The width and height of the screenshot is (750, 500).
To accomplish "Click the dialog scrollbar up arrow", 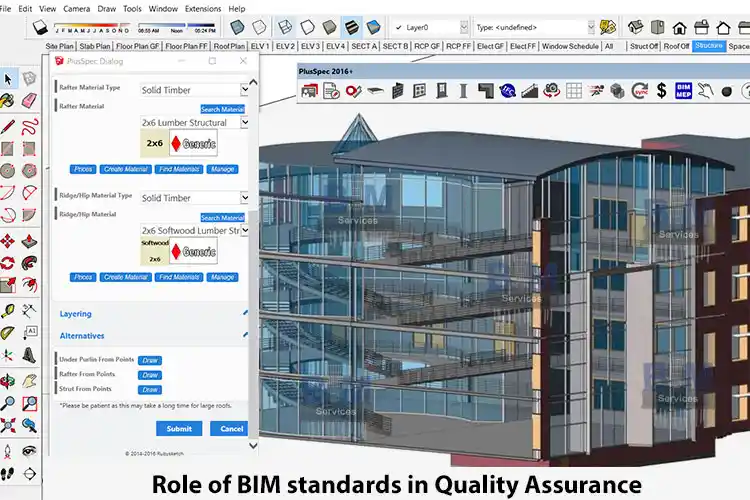I will (253, 82).
